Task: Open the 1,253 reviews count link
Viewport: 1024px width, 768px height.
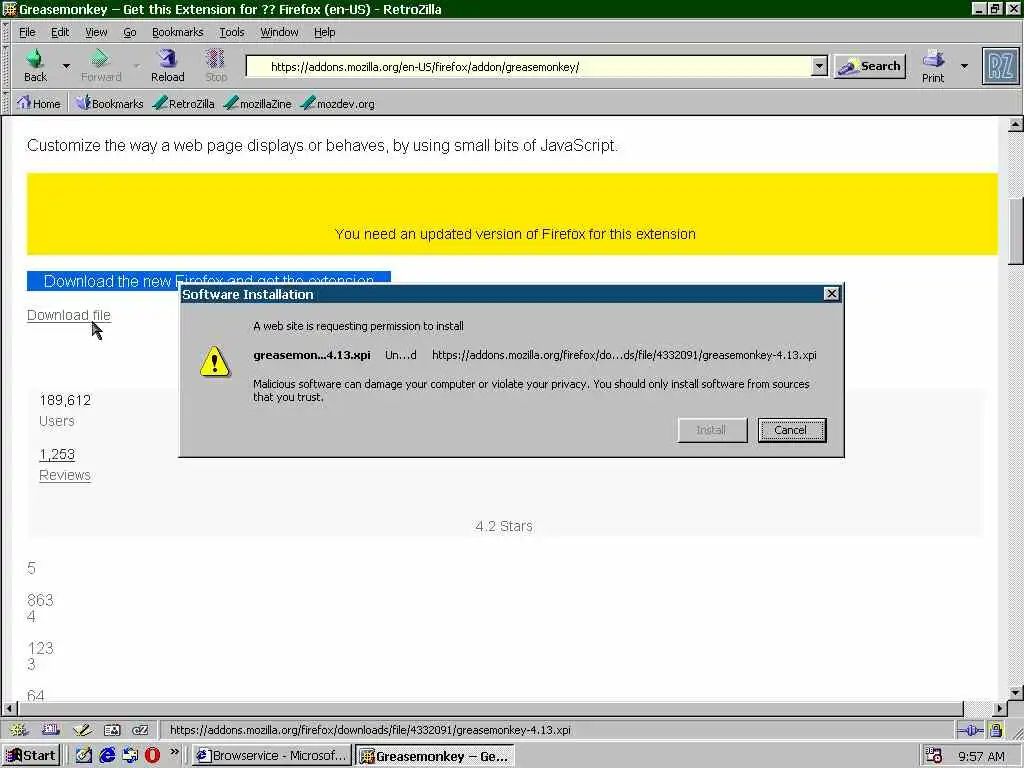Action: (57, 455)
